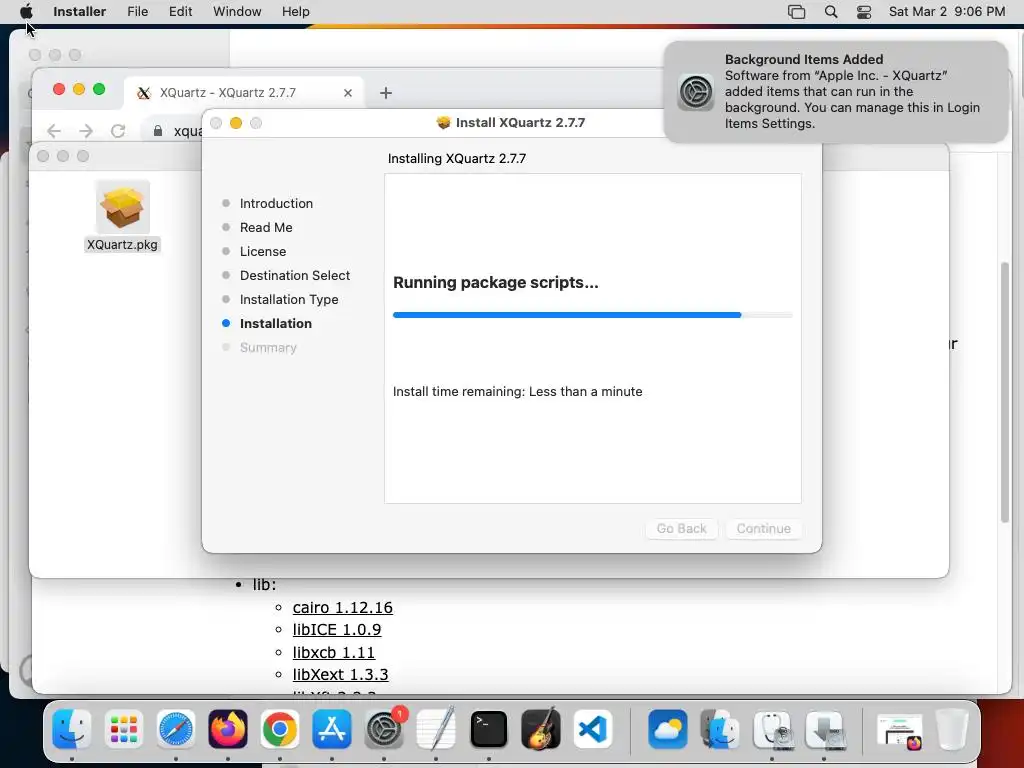The width and height of the screenshot is (1024, 768).
Task: Close the XQuartz 2.7.7 browser tab
Action: 348,93
